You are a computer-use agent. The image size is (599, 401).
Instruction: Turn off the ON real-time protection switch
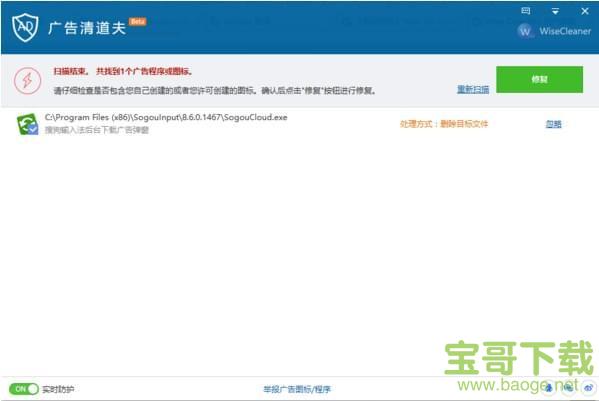pos(24,389)
